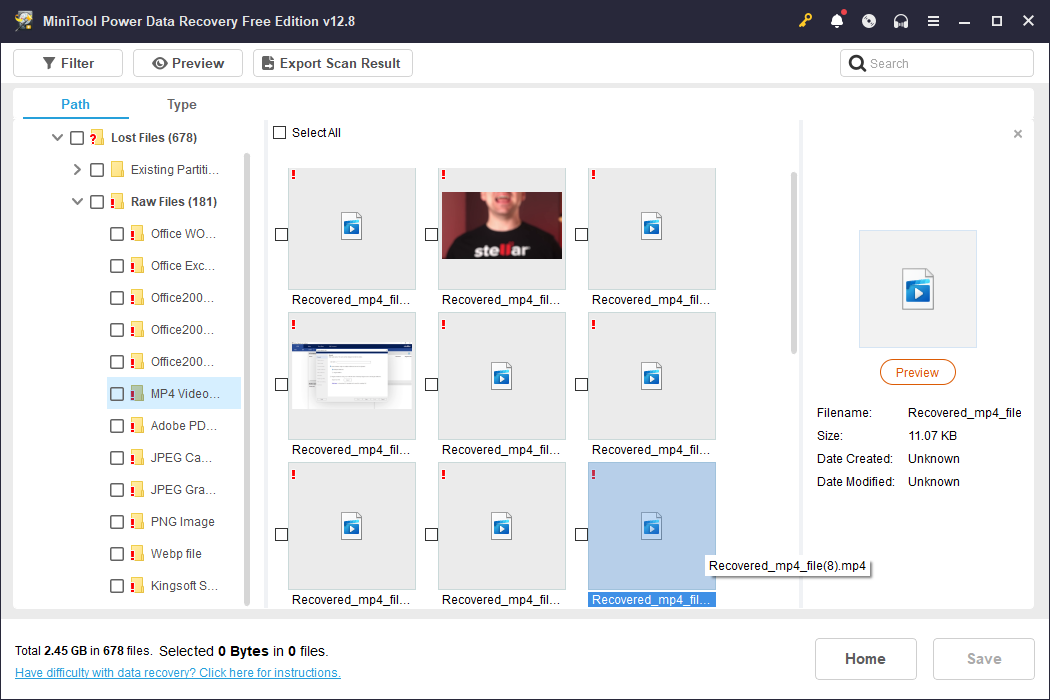Open the data recovery instructions link

coord(177,672)
